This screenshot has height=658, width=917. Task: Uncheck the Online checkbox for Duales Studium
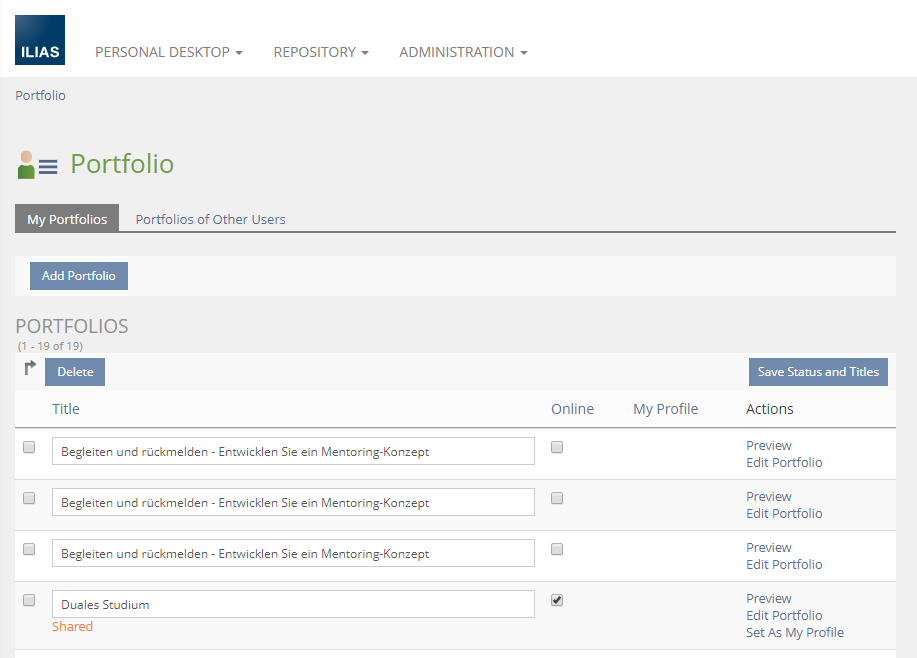pos(557,600)
